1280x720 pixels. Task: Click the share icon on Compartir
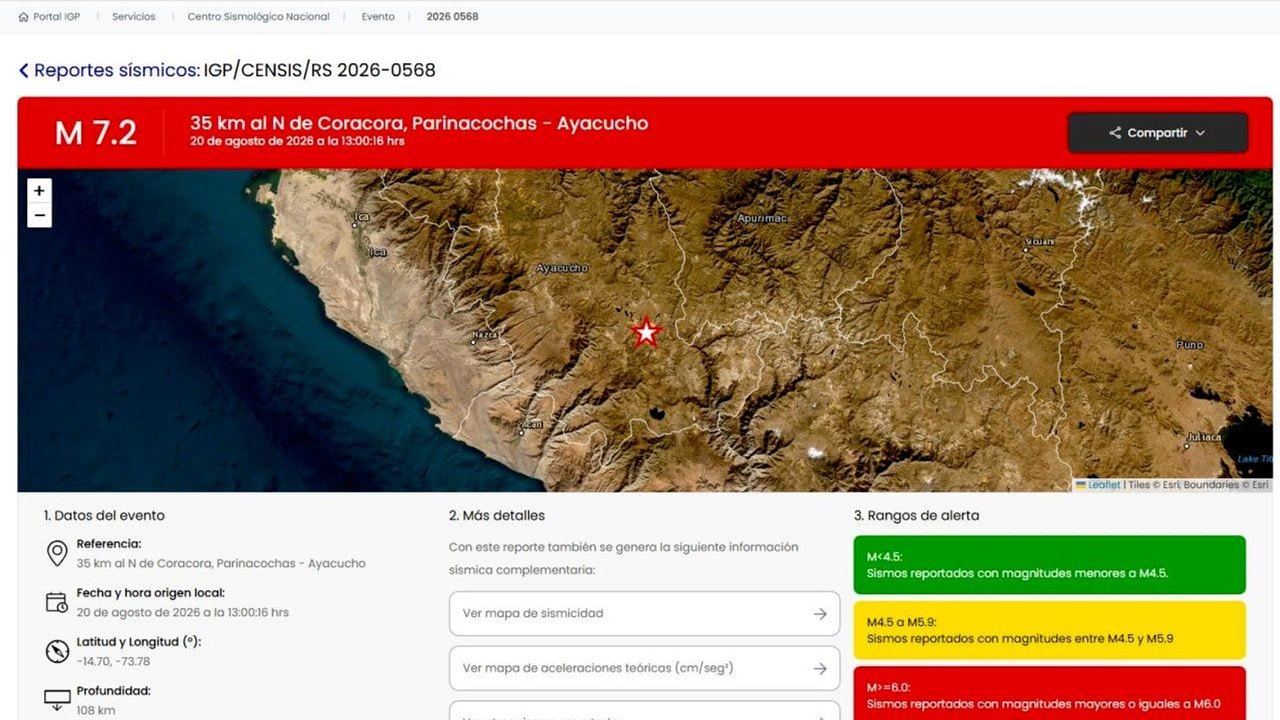pyautogui.click(x=1115, y=133)
